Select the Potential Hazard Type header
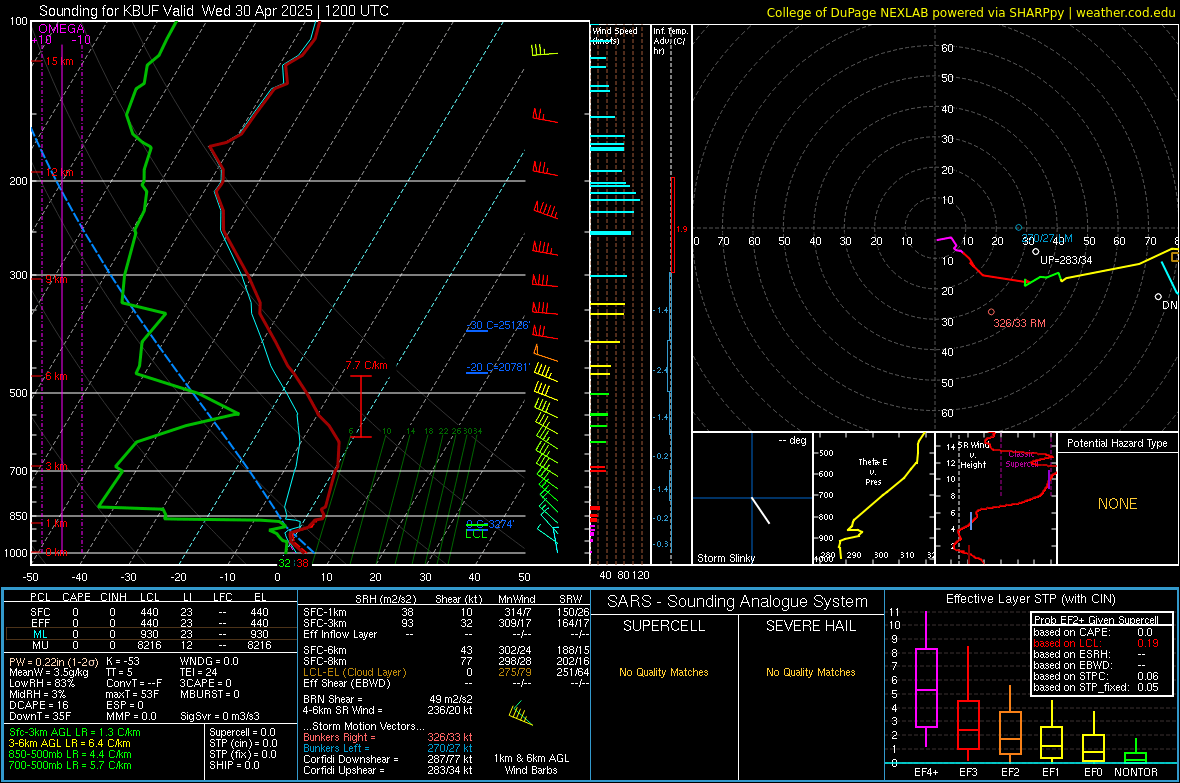Viewport: 1180px width, 783px height. 1117,443
